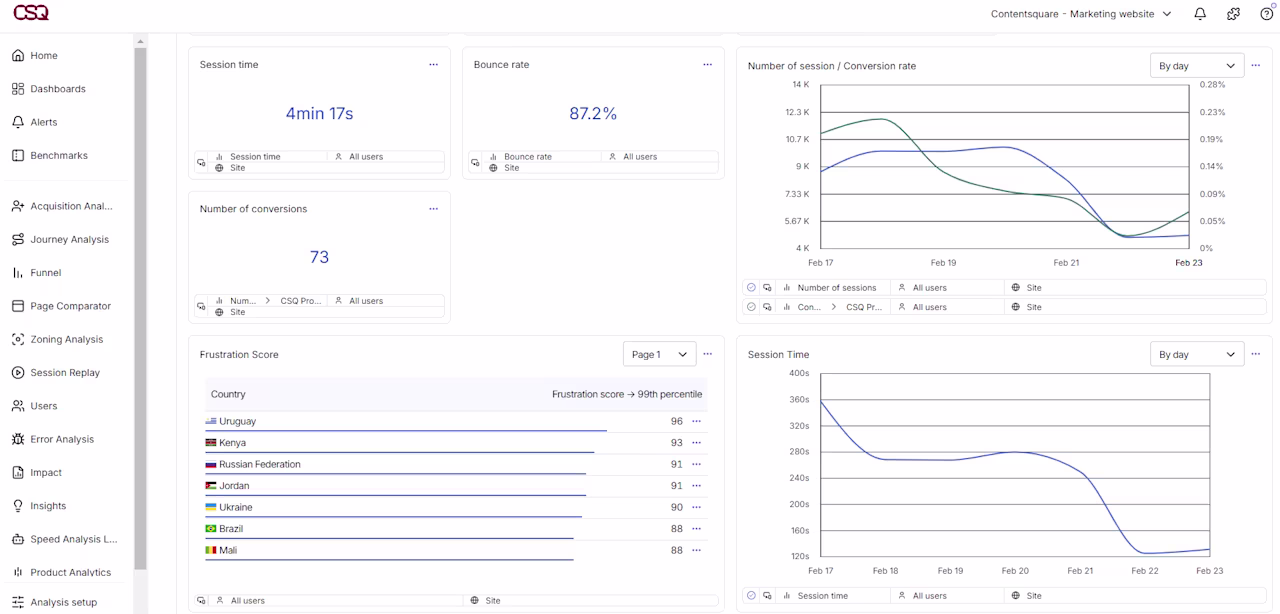Click the Impact icon in sidebar

click(x=18, y=473)
